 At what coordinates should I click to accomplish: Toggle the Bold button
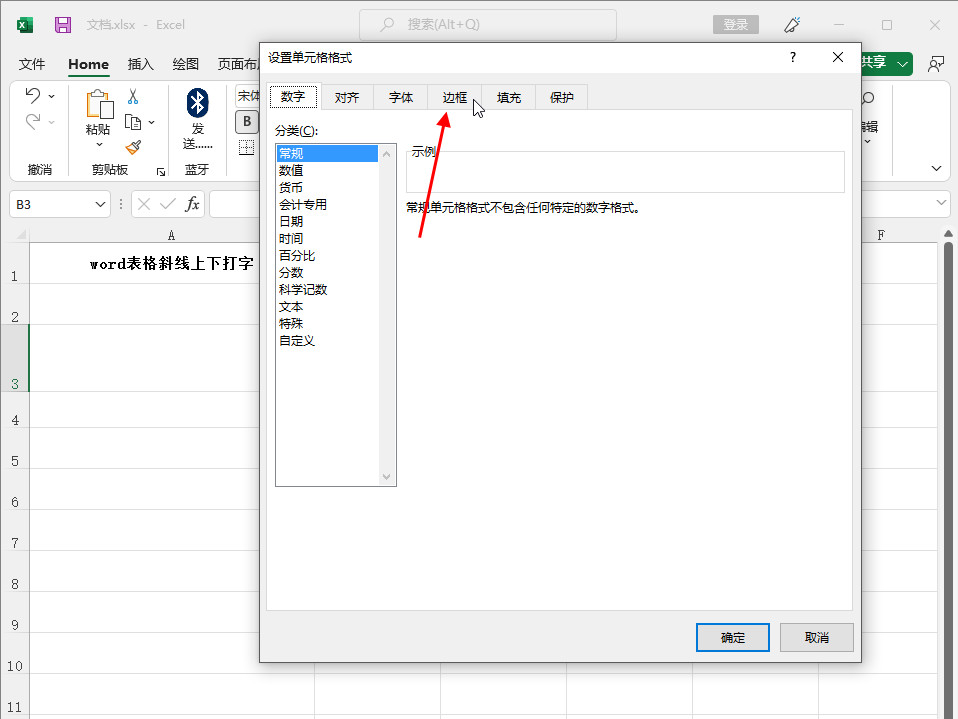pyautogui.click(x=247, y=122)
